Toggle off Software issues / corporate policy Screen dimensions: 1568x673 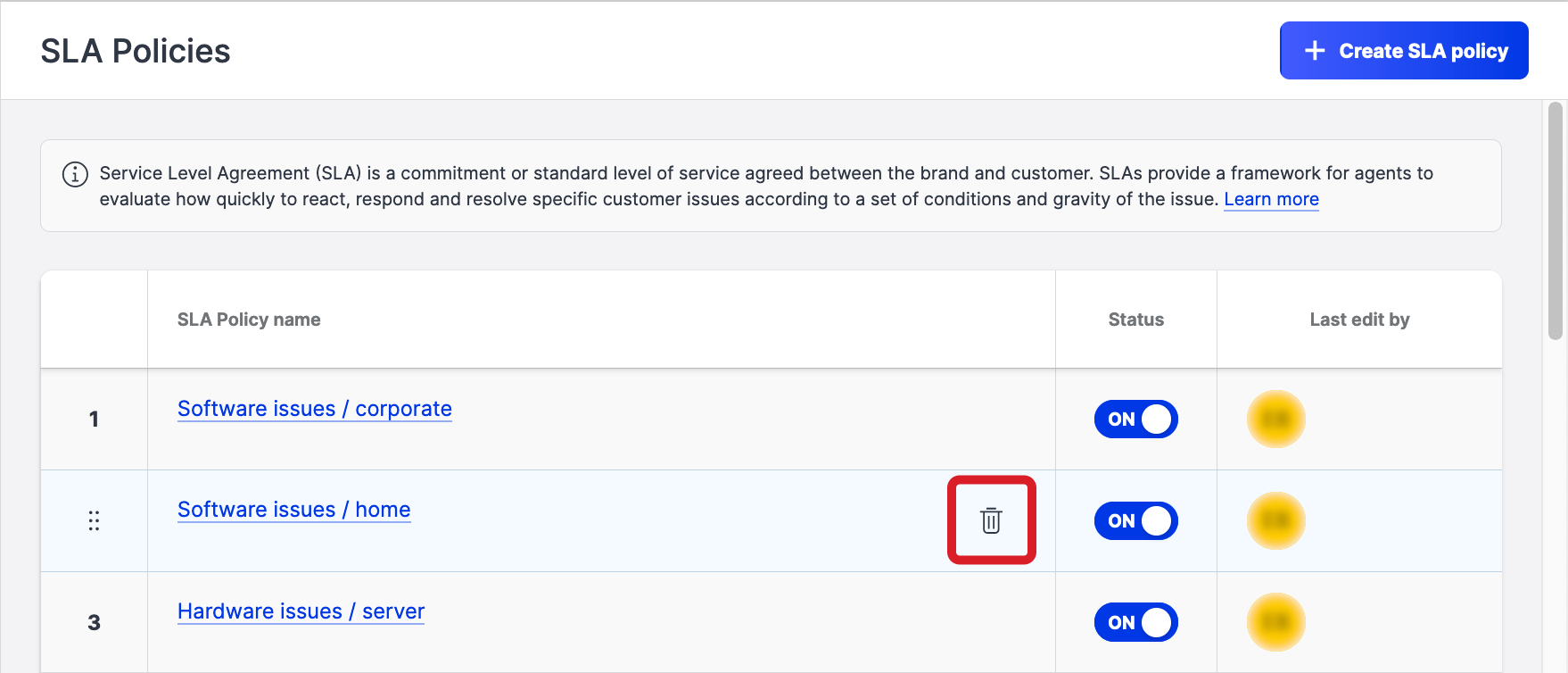[1135, 419]
